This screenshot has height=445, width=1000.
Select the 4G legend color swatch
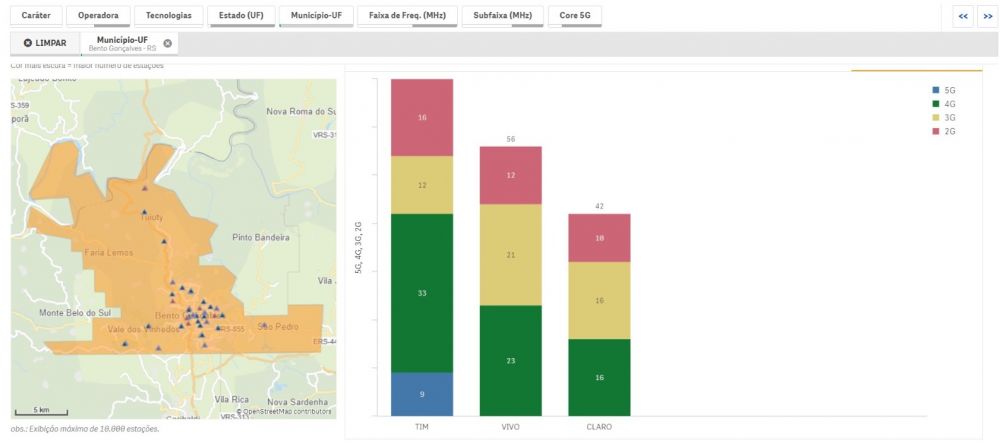point(935,104)
